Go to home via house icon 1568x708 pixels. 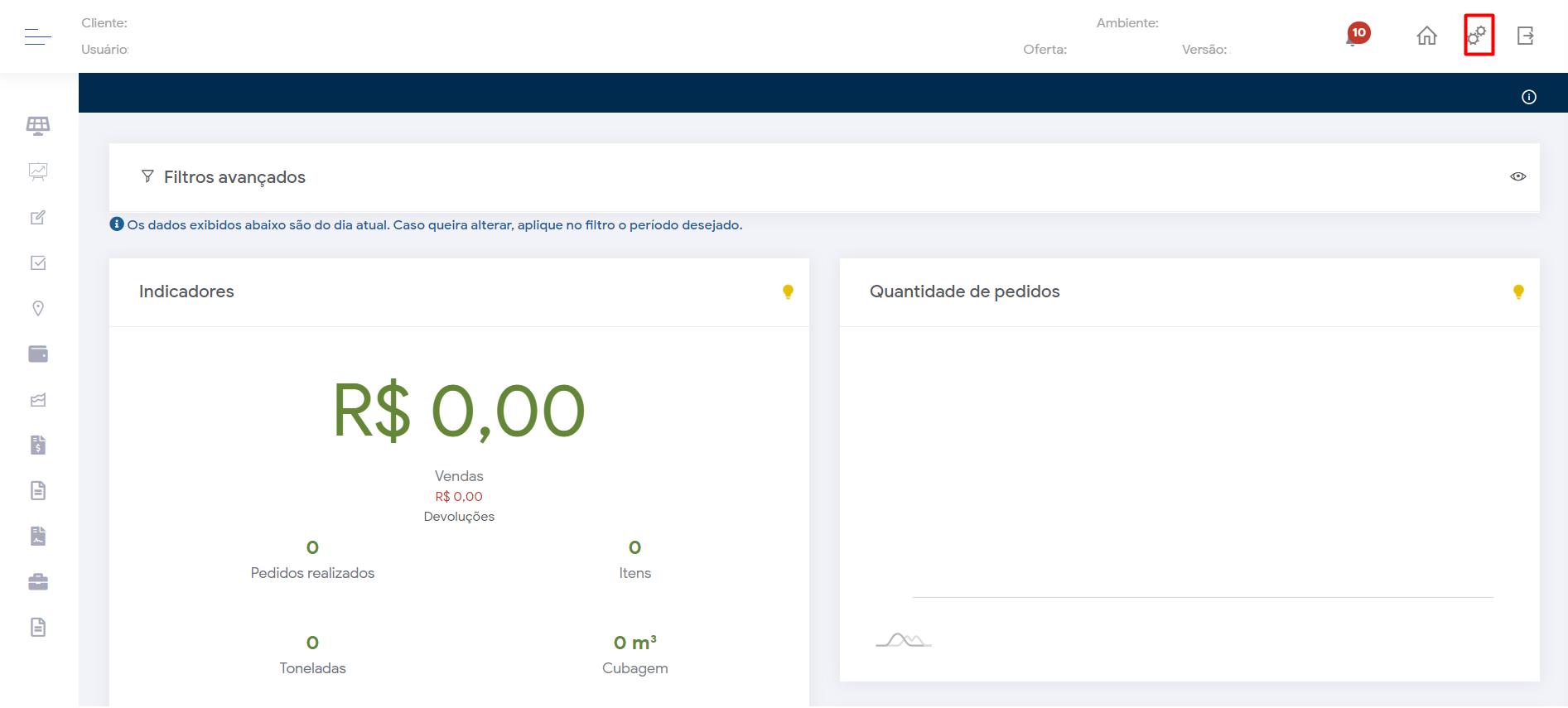(x=1426, y=36)
